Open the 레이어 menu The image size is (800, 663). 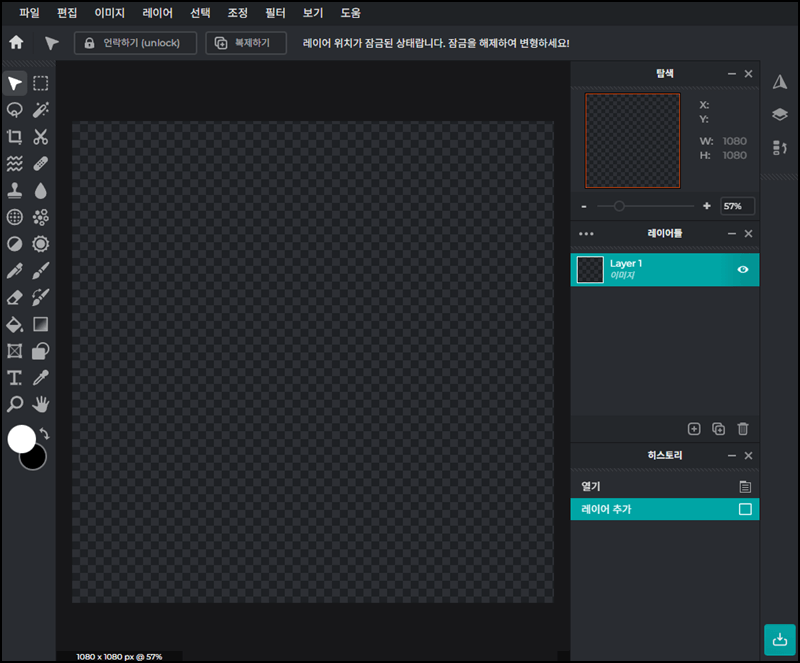[x=157, y=13]
